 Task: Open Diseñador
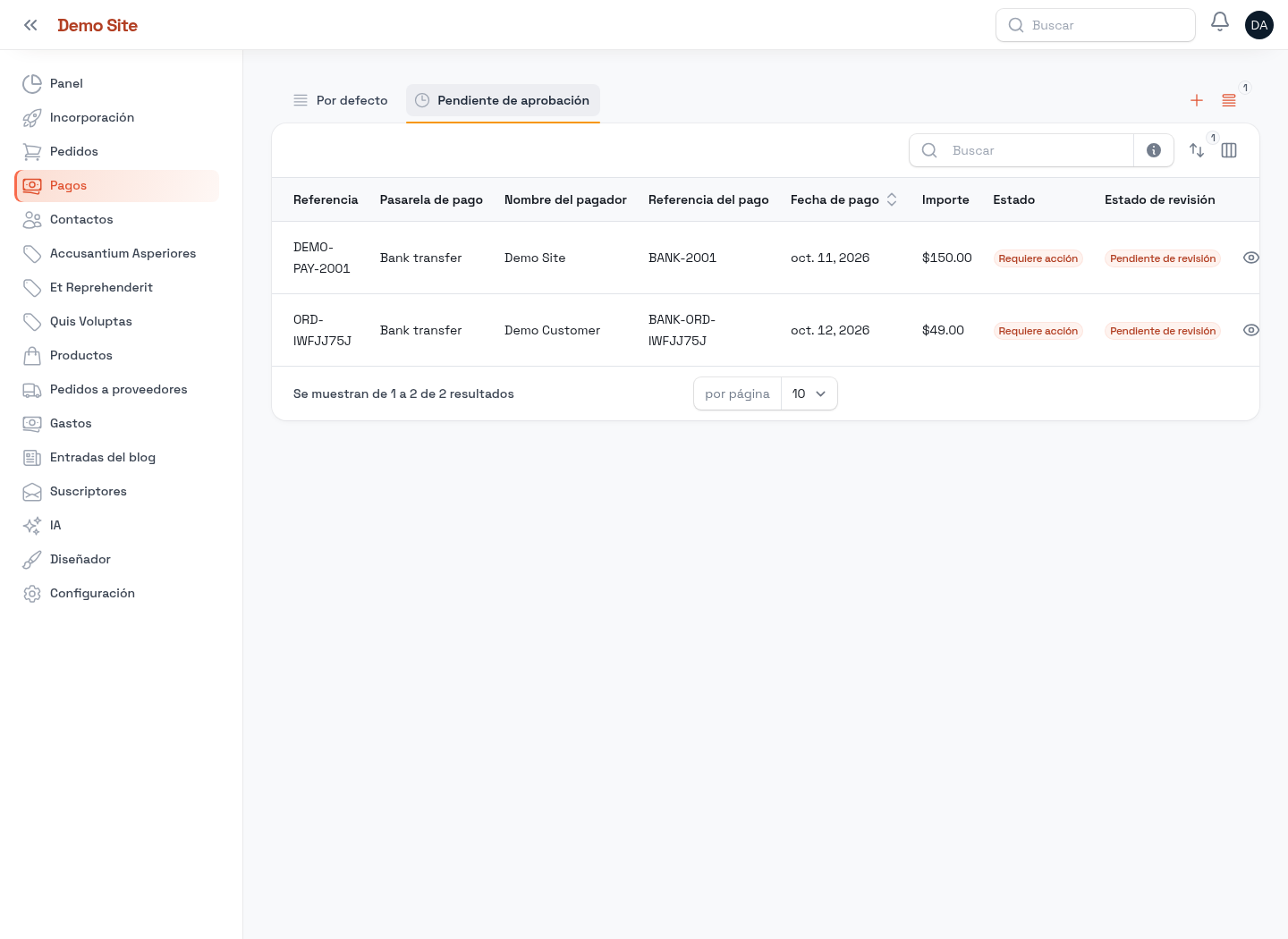click(x=117, y=559)
